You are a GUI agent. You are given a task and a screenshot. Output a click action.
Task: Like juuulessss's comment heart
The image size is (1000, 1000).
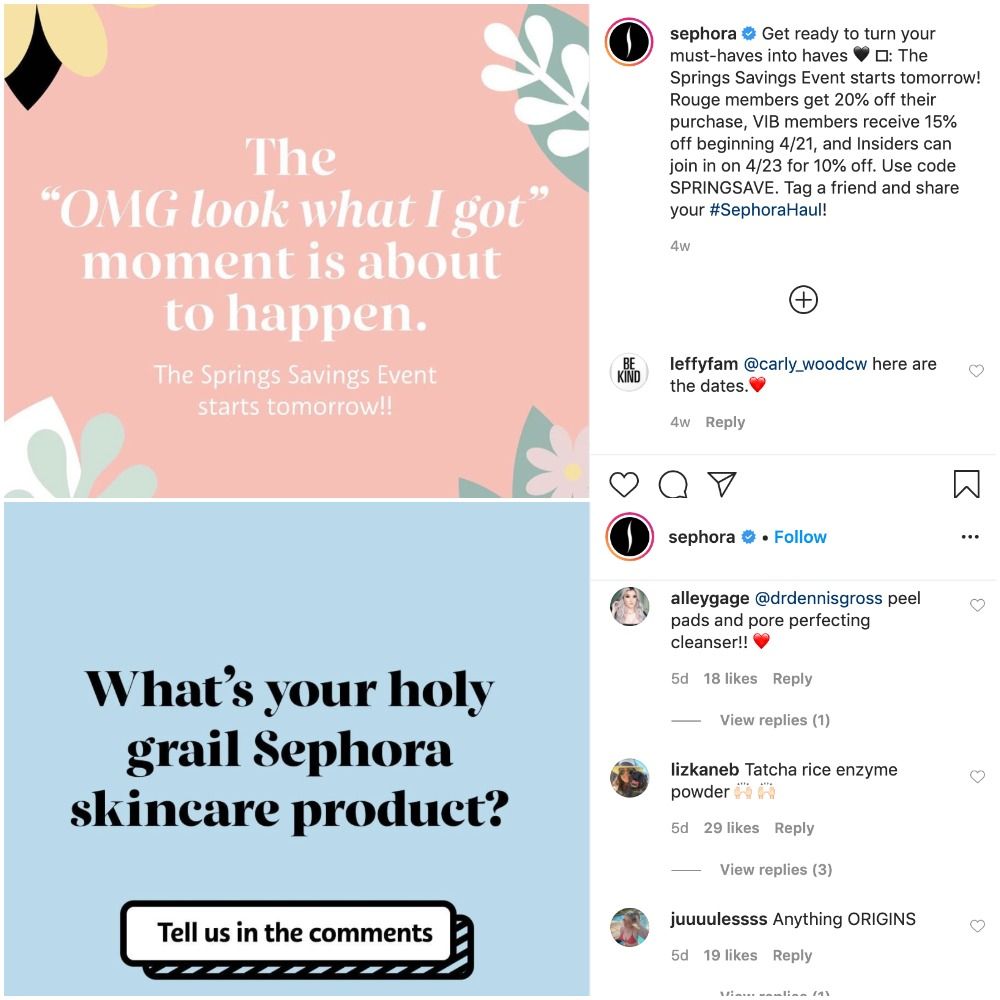coord(978,926)
